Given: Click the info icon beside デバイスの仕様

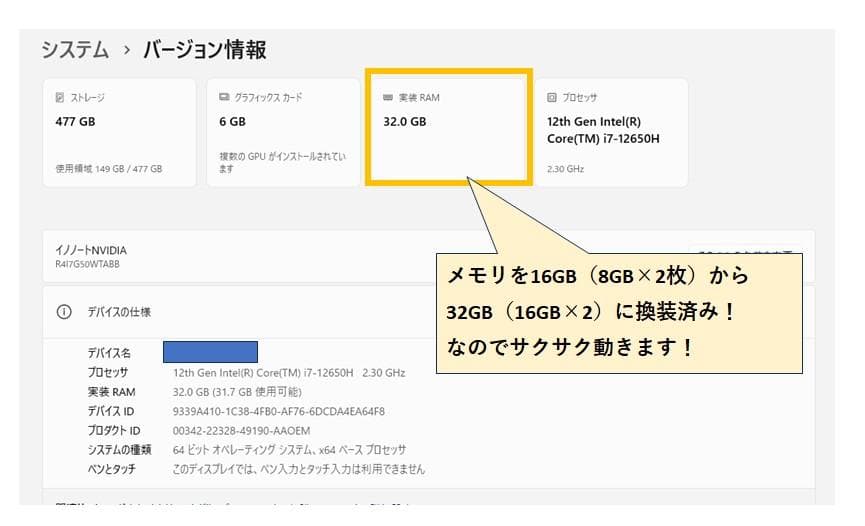Looking at the screenshot, I should (64, 312).
